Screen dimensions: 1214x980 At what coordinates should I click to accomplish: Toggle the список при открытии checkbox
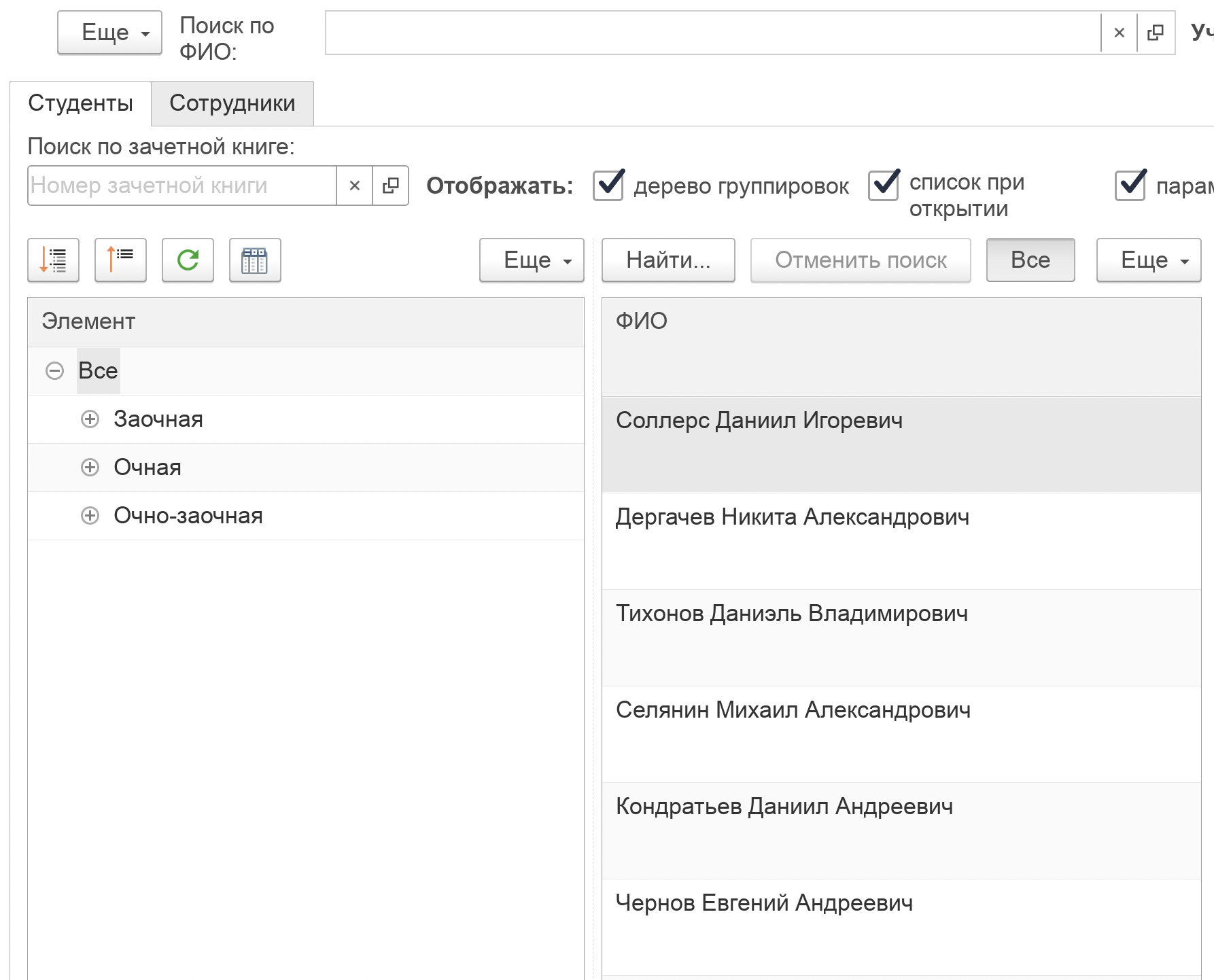coord(884,186)
